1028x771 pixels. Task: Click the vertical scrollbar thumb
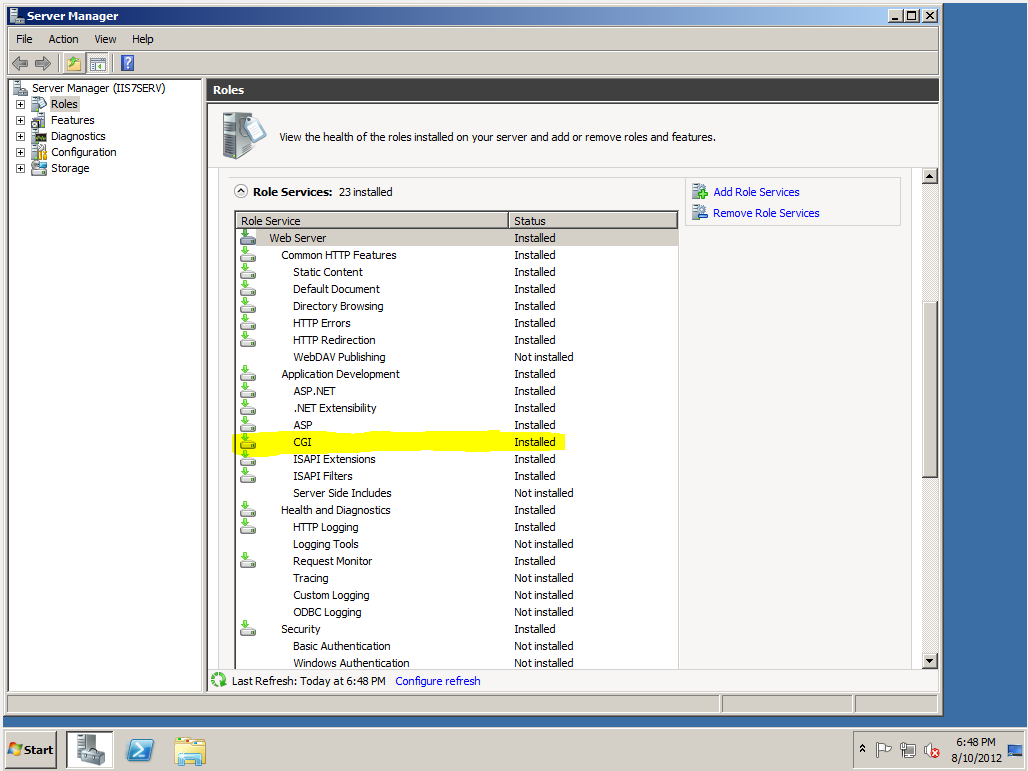[930, 389]
